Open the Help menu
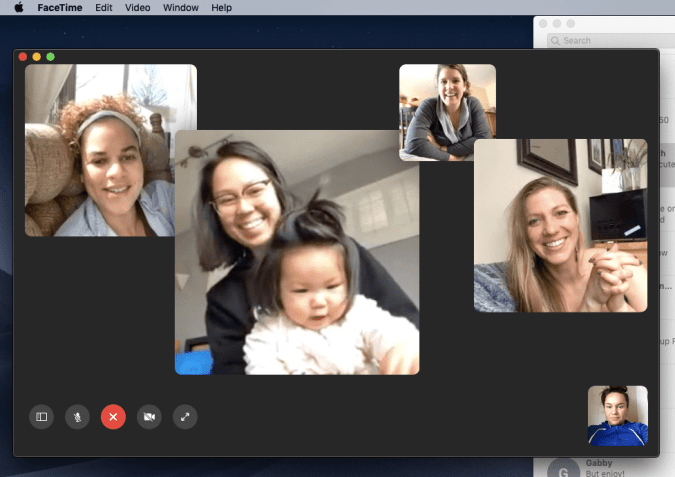Image resolution: width=675 pixels, height=477 pixels. 221,7
